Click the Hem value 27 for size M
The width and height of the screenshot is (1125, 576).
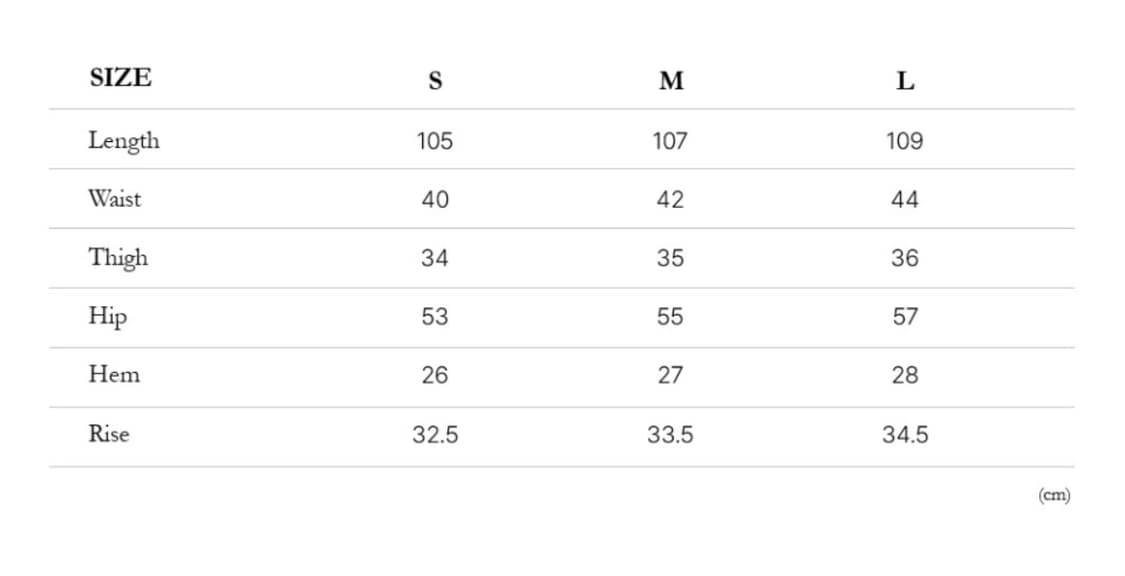point(670,375)
